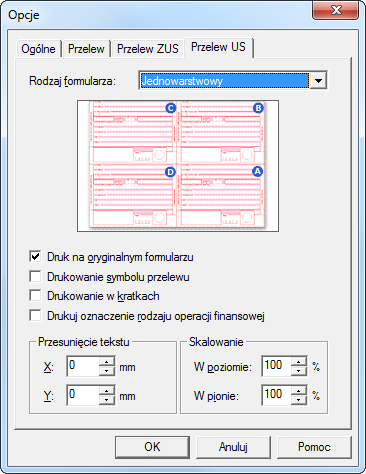
Task: Decrease W pionie scaling with down arrow
Action: pos(299,400)
